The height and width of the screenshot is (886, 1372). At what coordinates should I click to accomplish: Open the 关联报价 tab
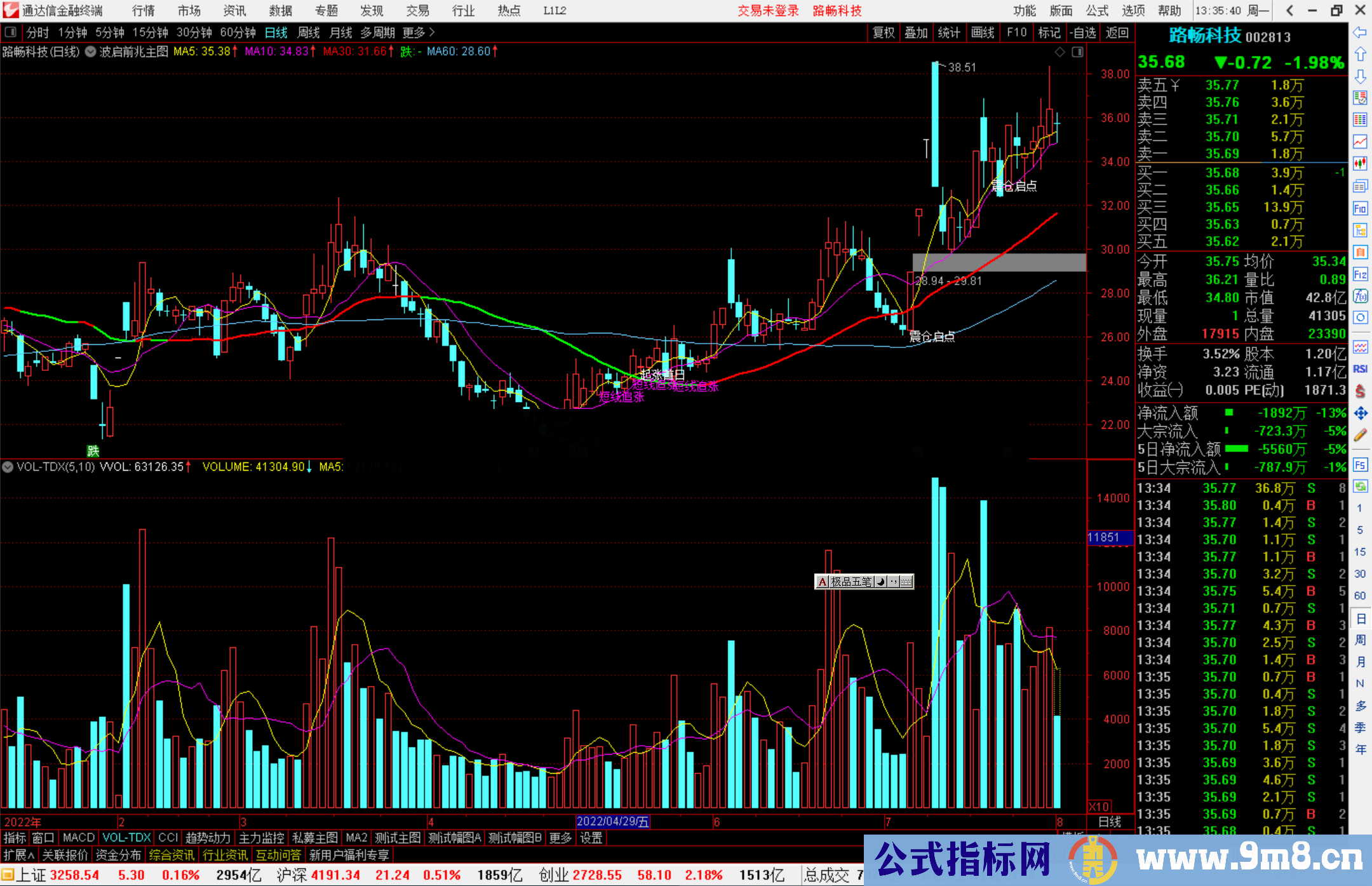coord(65,855)
